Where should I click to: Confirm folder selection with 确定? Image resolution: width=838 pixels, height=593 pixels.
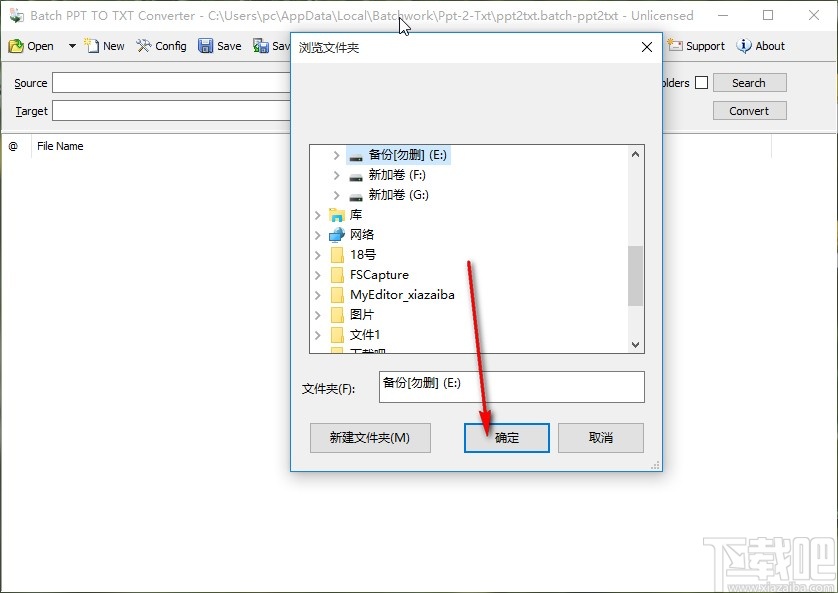(506, 437)
